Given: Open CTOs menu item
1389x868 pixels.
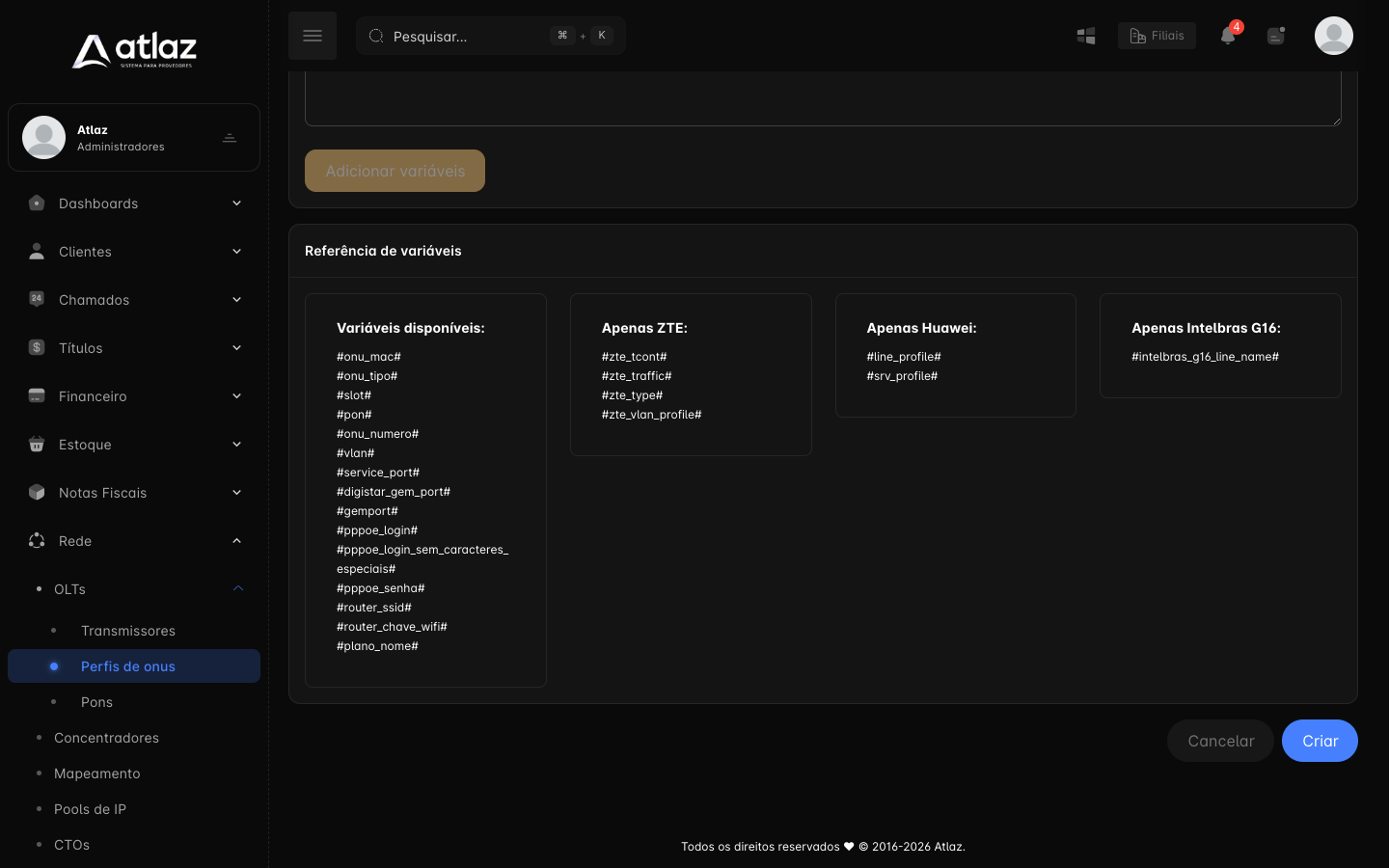Looking at the screenshot, I should [134, 845].
